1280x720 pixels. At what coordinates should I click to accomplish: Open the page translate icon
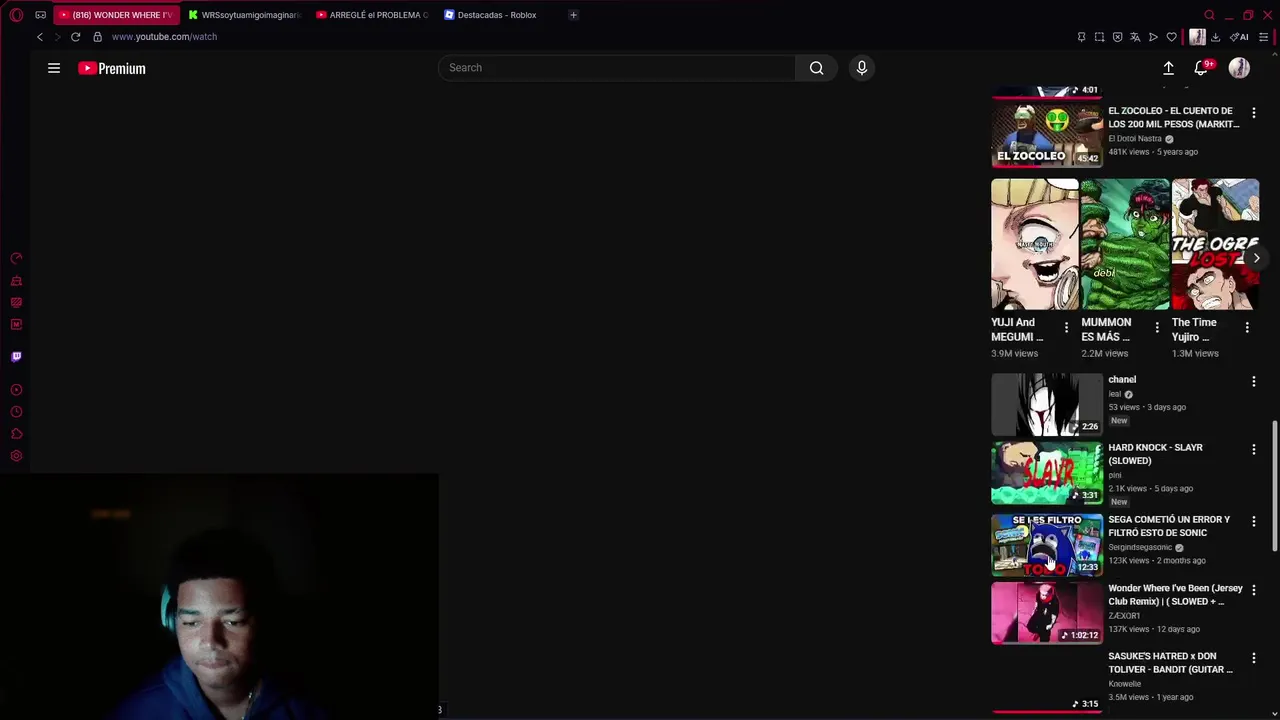(1135, 37)
